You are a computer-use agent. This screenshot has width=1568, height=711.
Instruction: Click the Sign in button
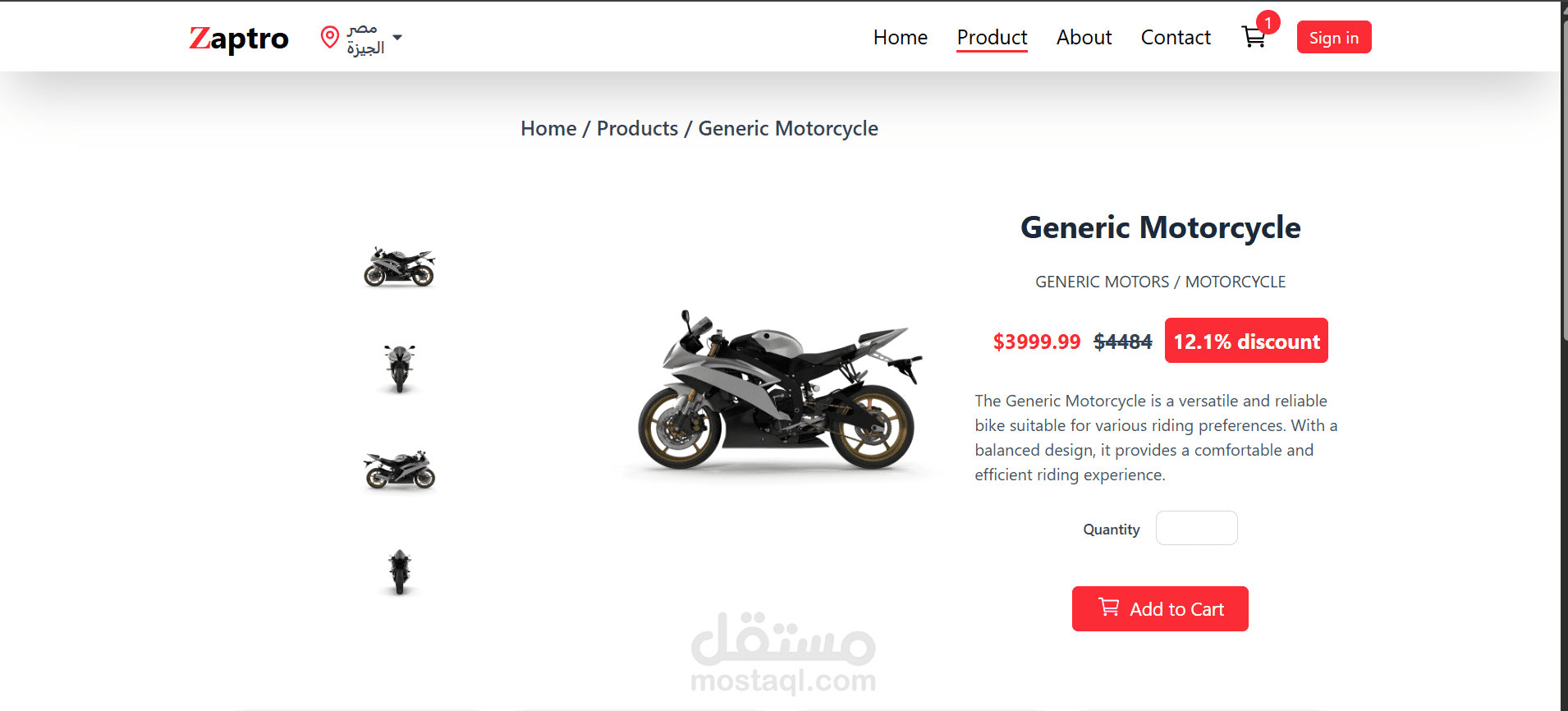coord(1334,37)
